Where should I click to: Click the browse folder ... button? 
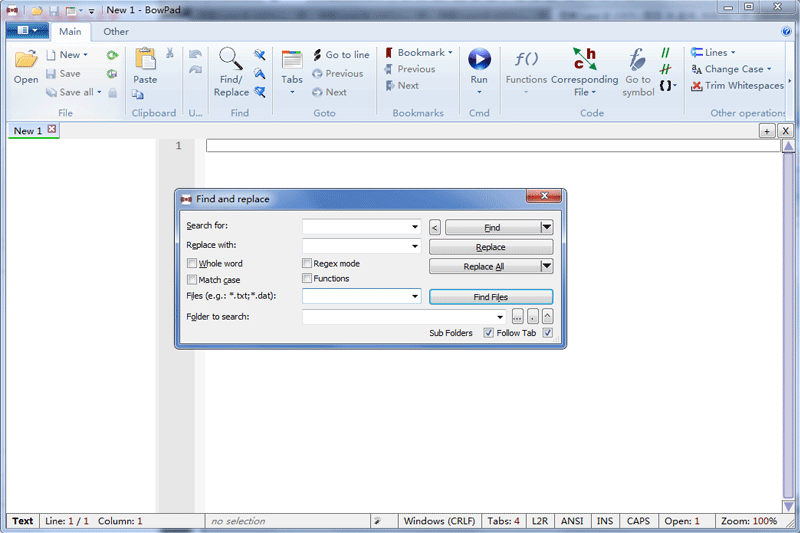tap(517, 317)
